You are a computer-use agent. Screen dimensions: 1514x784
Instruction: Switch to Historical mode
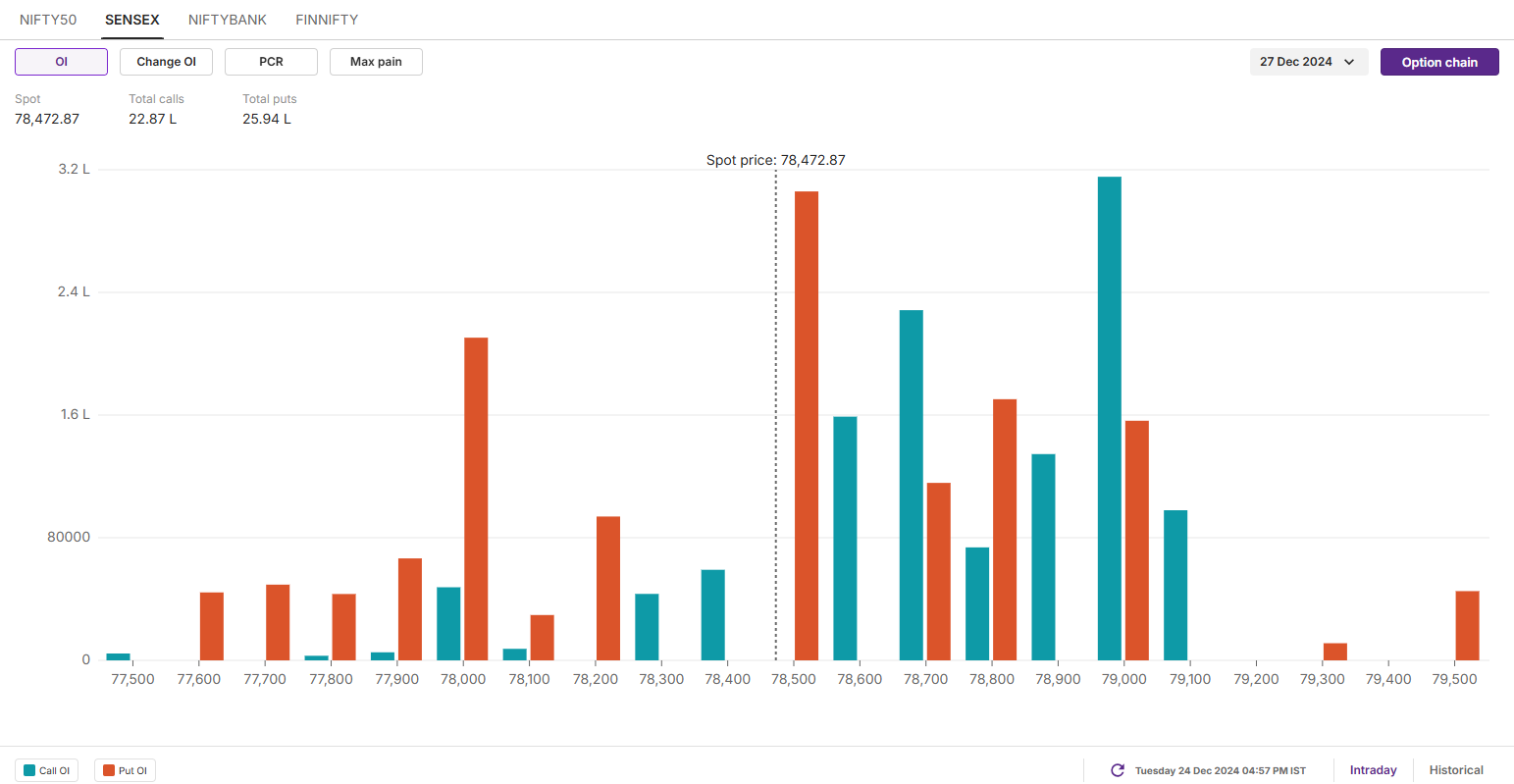tap(1456, 770)
